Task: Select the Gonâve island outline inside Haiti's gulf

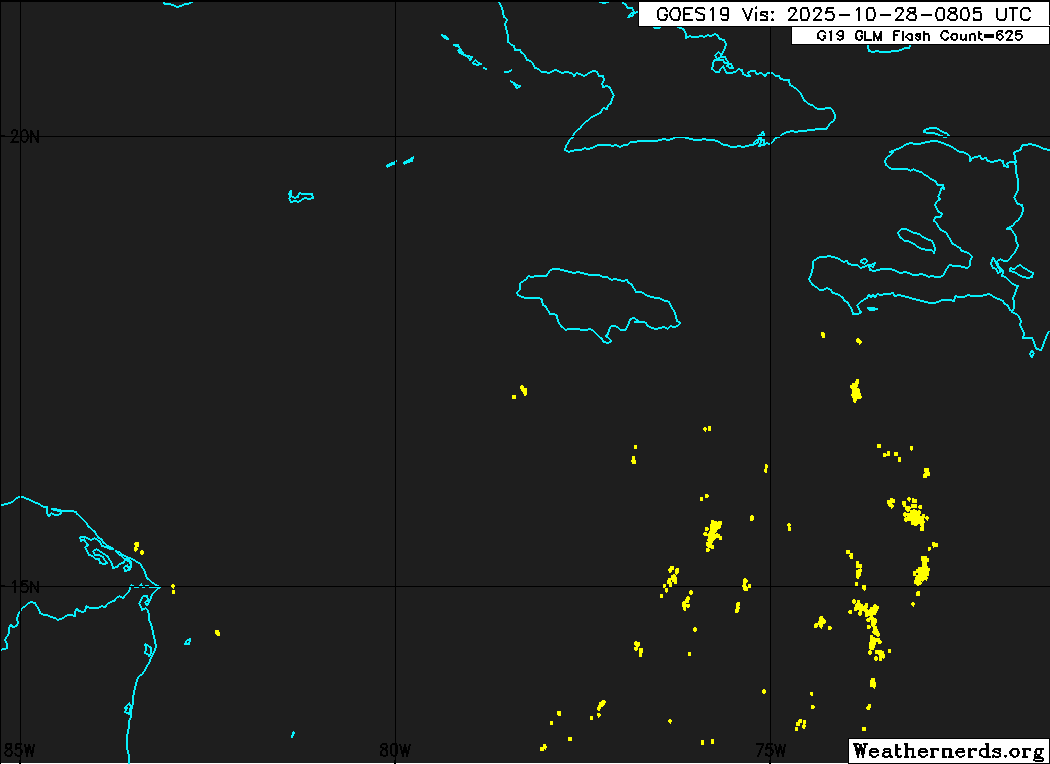Action: 916,238
